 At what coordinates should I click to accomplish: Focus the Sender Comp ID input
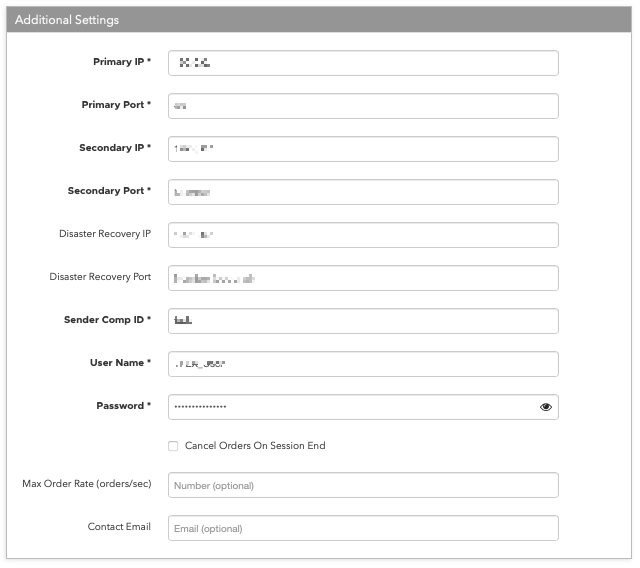click(x=363, y=321)
